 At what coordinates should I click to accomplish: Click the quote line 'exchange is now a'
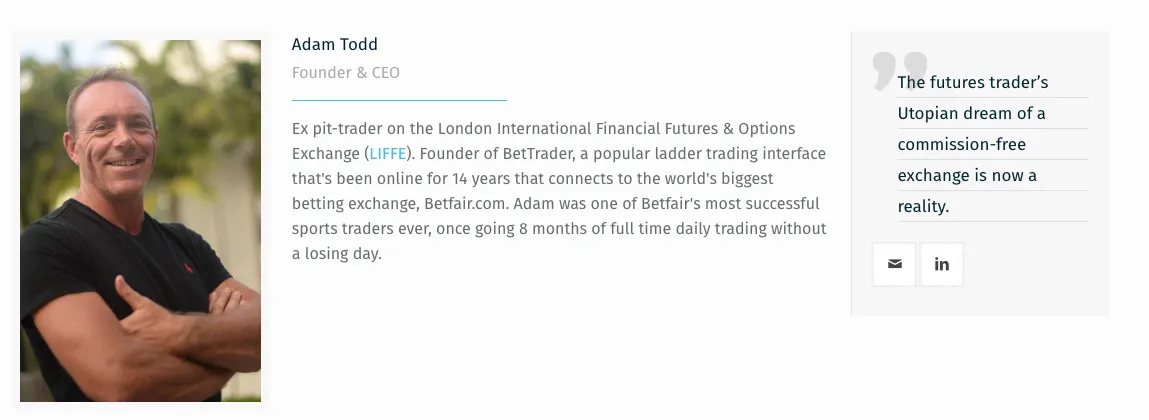(967, 176)
